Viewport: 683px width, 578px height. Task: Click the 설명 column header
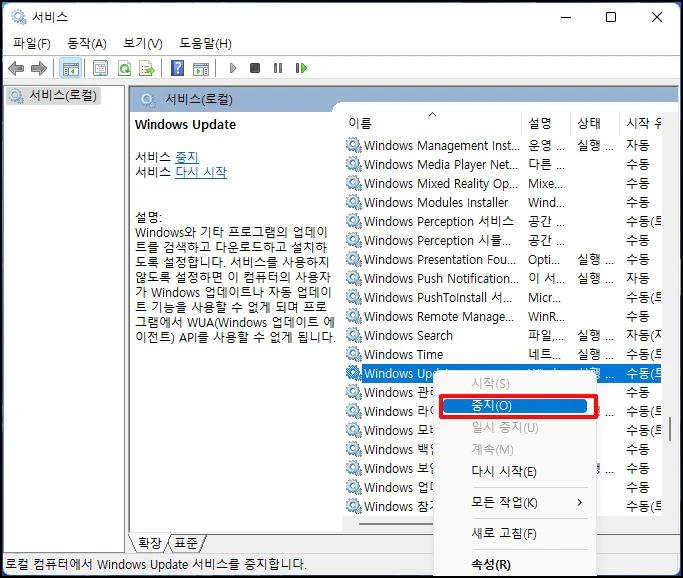click(545, 123)
